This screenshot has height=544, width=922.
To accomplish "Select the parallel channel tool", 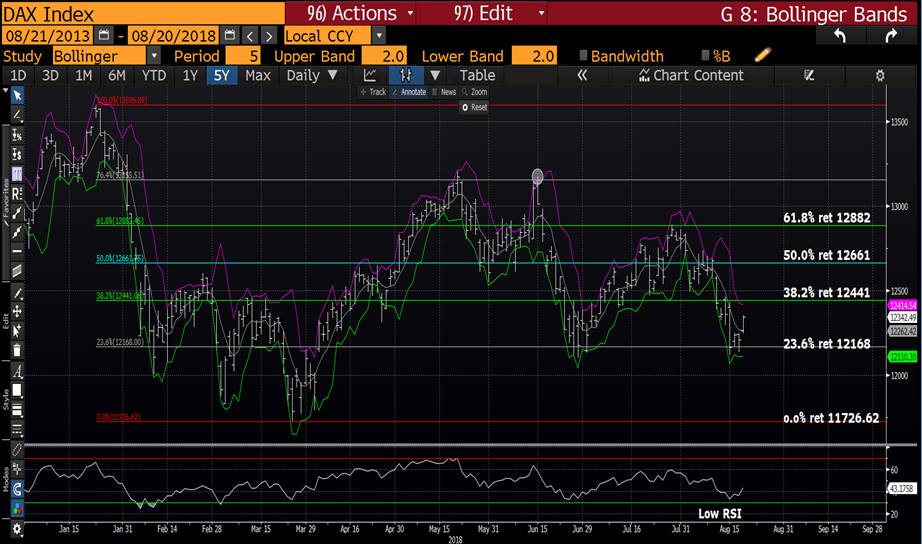I will [x=17, y=271].
